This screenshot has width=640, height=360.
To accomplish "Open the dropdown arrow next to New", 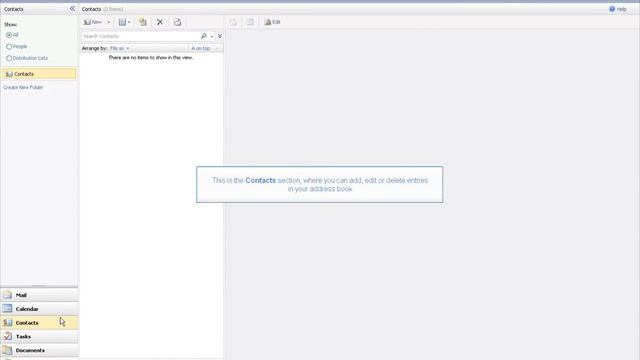I will pos(109,22).
